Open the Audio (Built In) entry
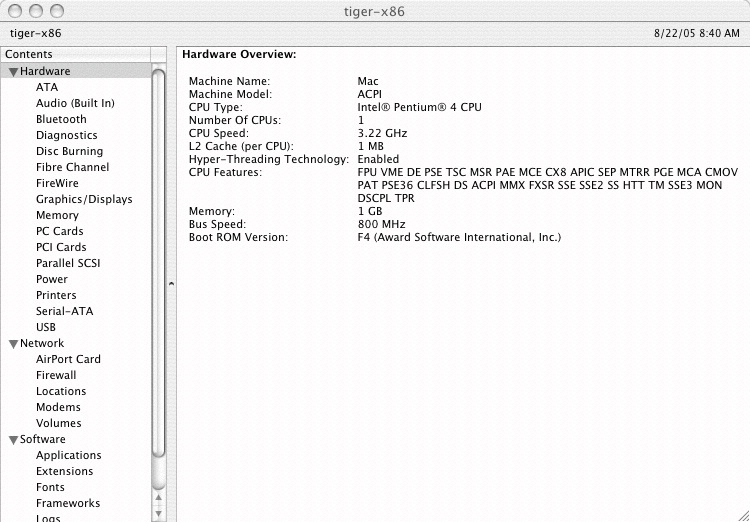The height and width of the screenshot is (522, 750). coord(75,103)
